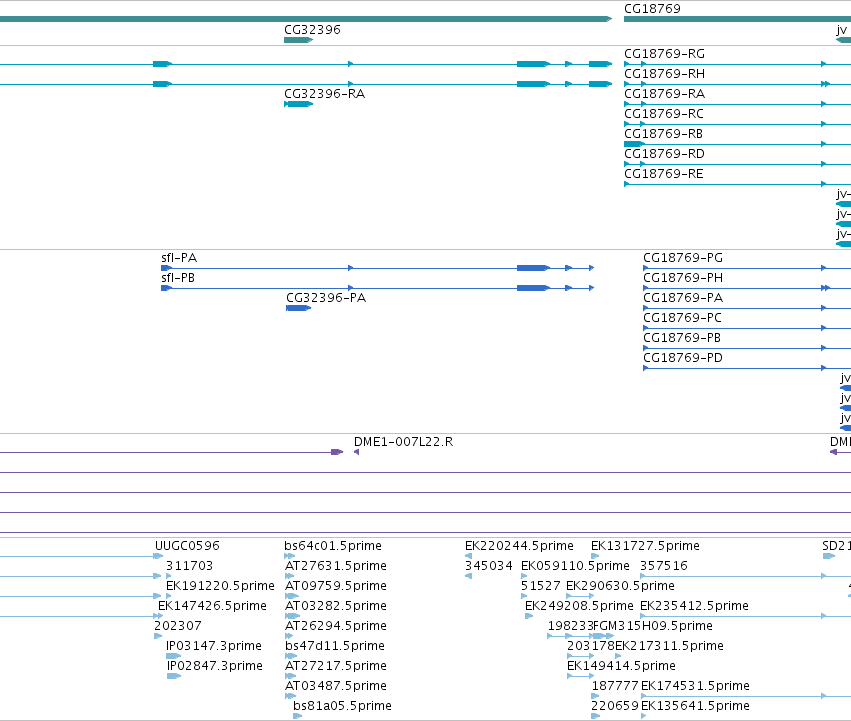
Task: Select the EK059110.5prime EST label
Action: point(575,566)
